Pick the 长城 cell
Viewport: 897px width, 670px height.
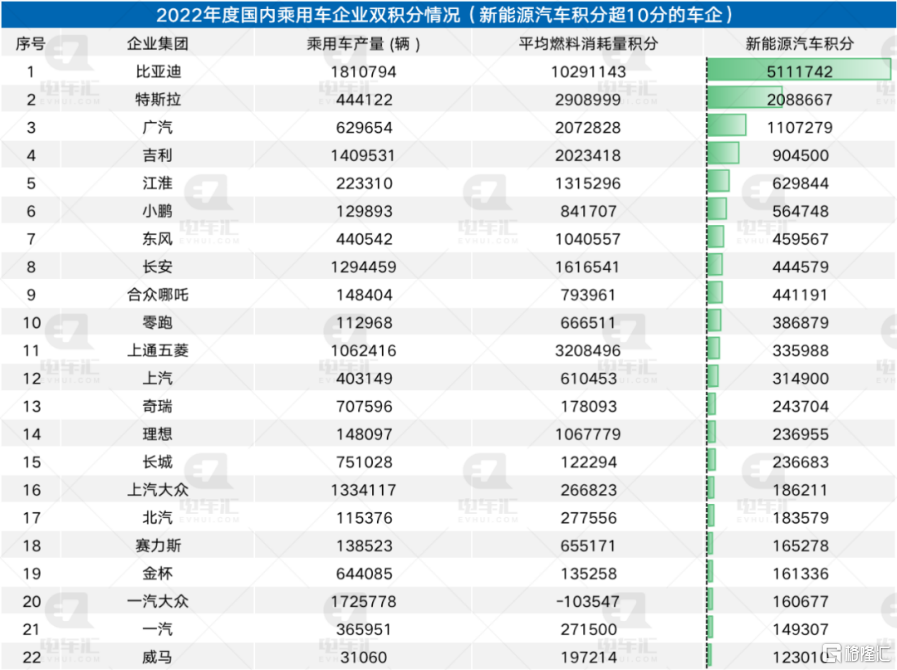(x=158, y=462)
